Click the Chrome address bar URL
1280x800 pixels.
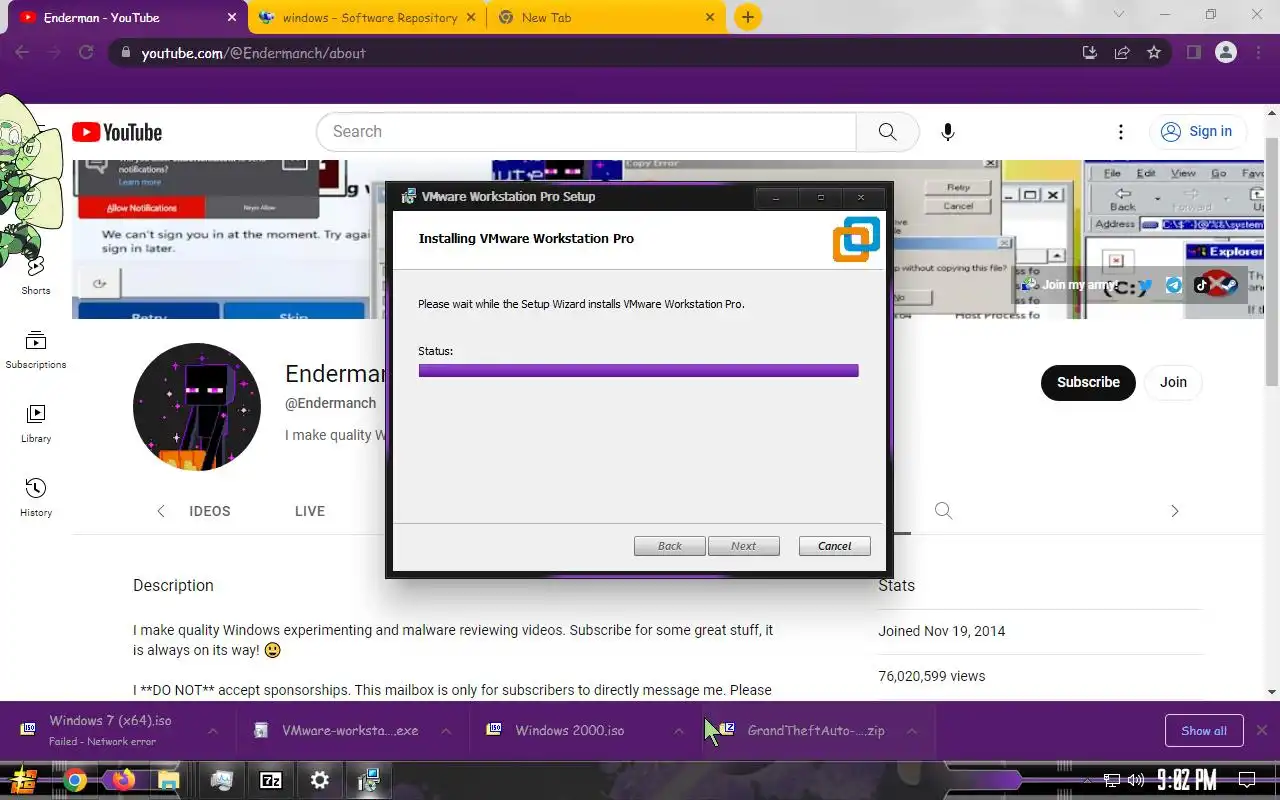click(253, 53)
